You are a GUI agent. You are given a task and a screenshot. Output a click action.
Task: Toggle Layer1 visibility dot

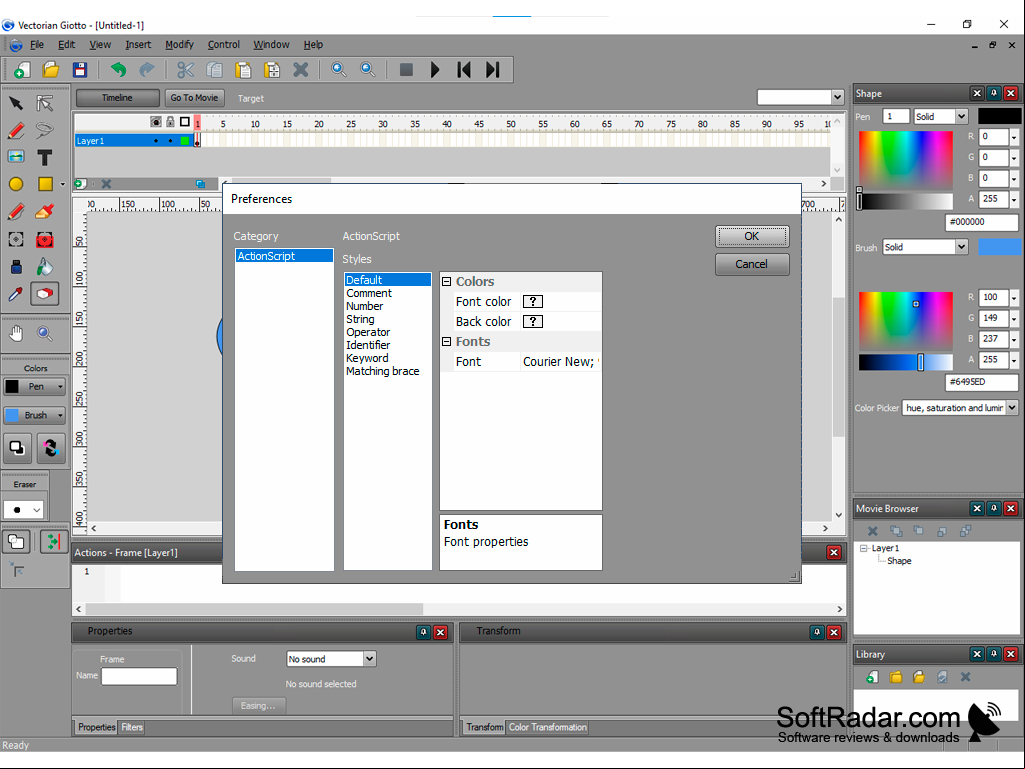(156, 141)
